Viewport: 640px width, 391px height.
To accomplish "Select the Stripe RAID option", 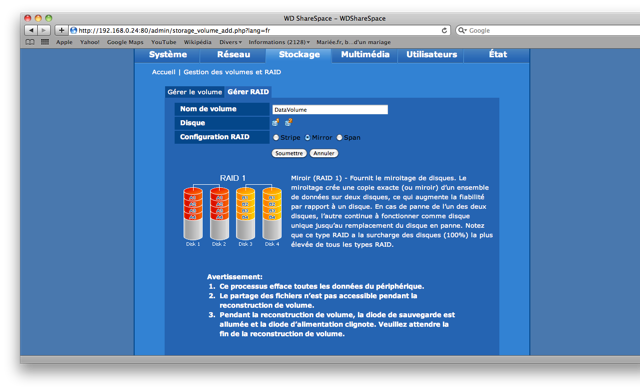I will click(276, 138).
